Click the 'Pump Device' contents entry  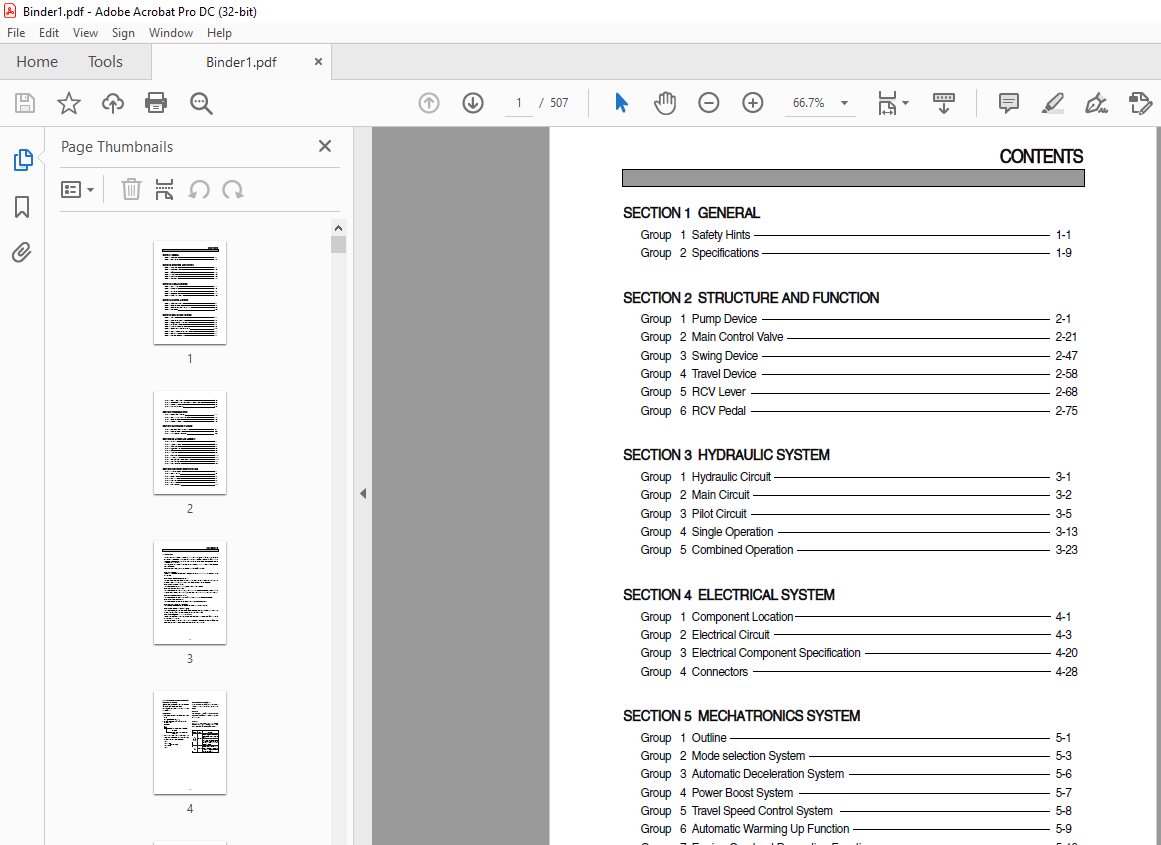pos(724,318)
